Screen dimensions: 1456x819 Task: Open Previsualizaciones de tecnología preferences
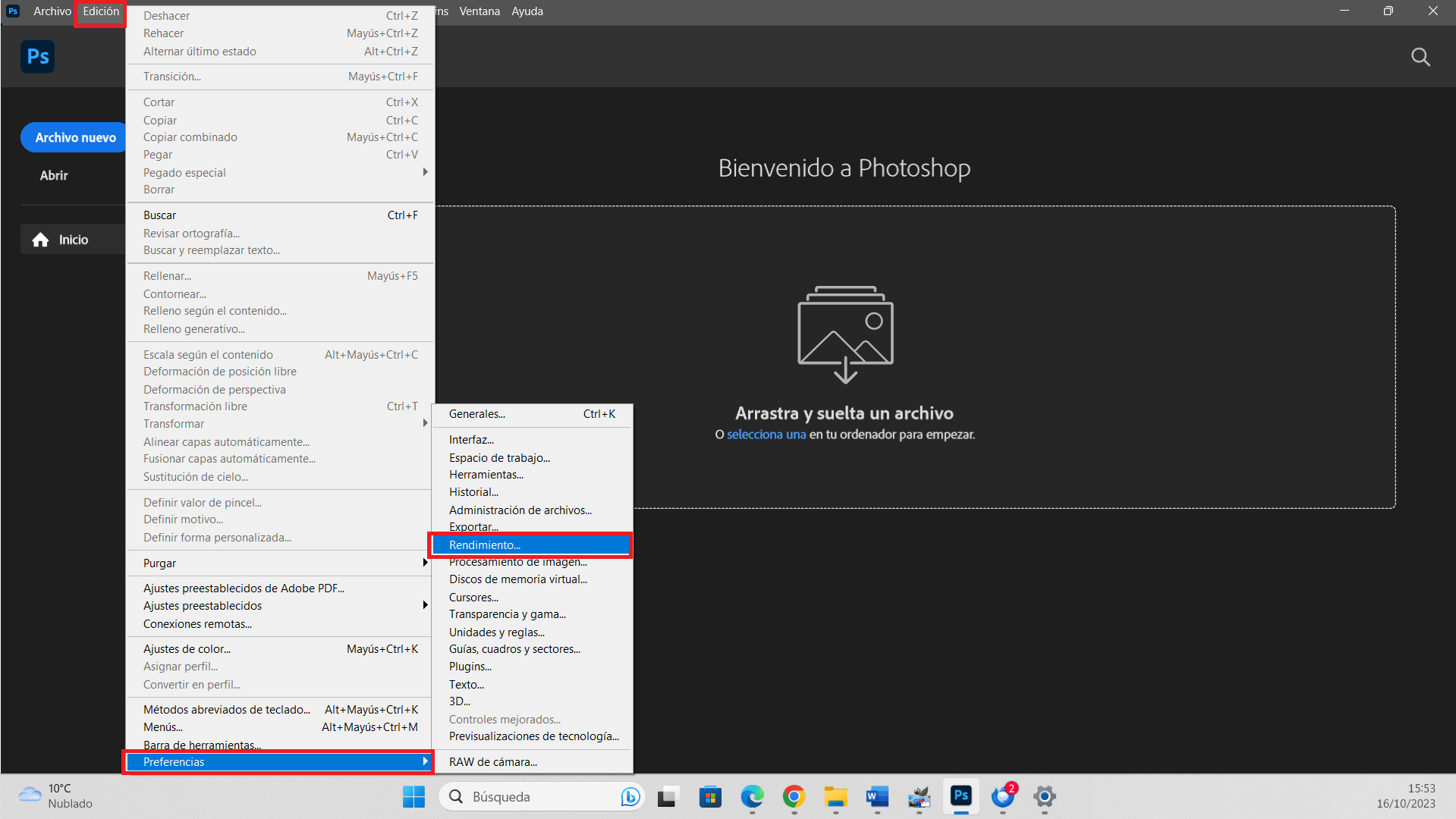(x=531, y=736)
